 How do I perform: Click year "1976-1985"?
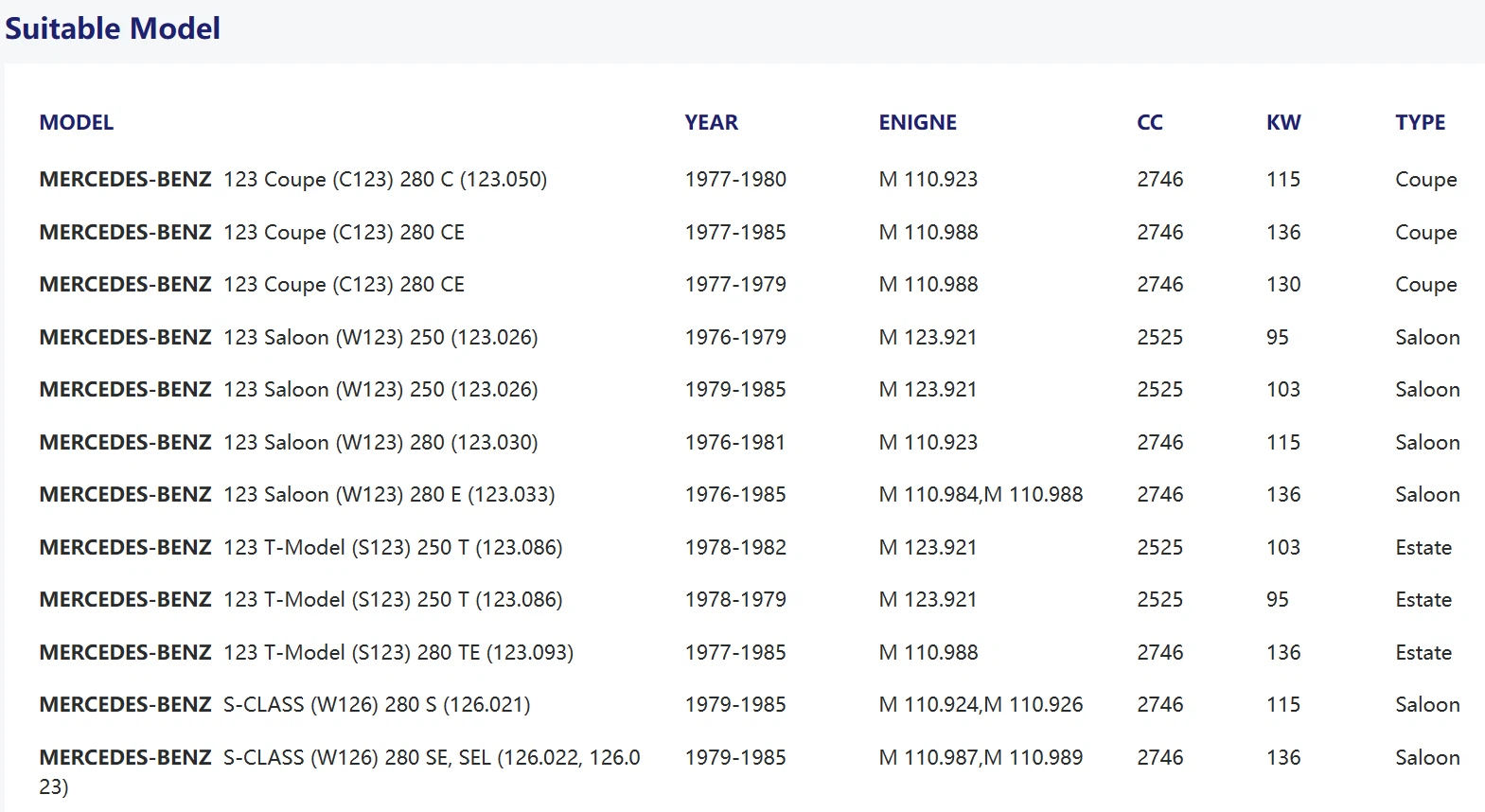[x=735, y=494]
